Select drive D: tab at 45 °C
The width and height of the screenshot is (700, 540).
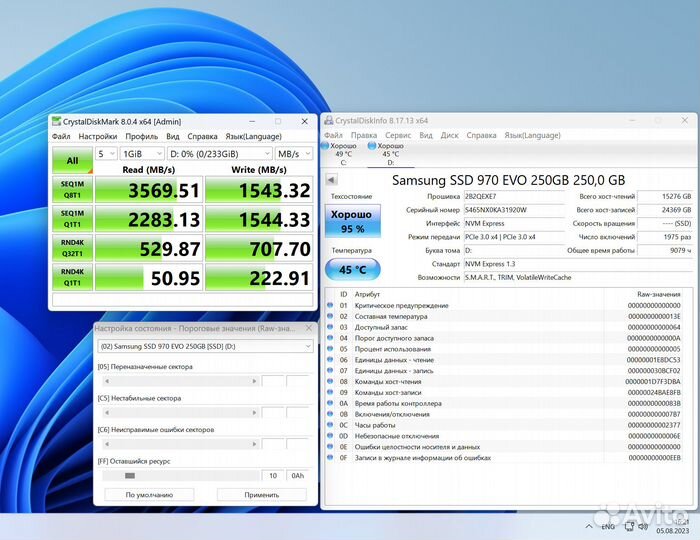click(389, 154)
